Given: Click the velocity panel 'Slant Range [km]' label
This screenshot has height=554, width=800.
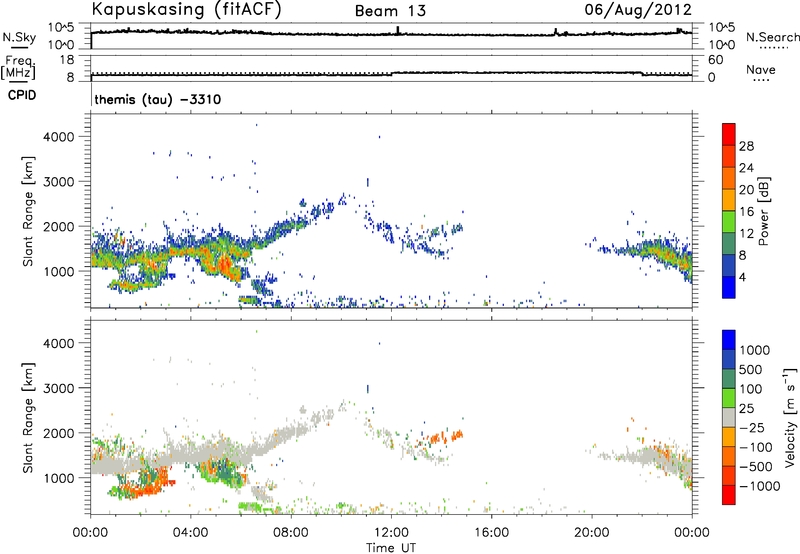Looking at the screenshot, I should click(x=28, y=418).
